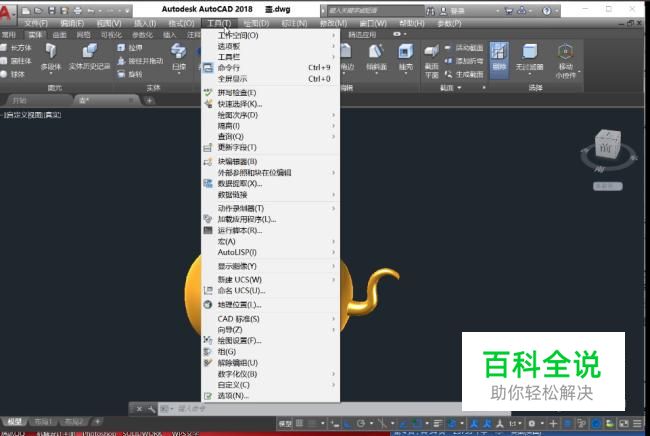Click the 截面平面 section plane icon
The height and width of the screenshot is (436, 650).
click(x=432, y=51)
